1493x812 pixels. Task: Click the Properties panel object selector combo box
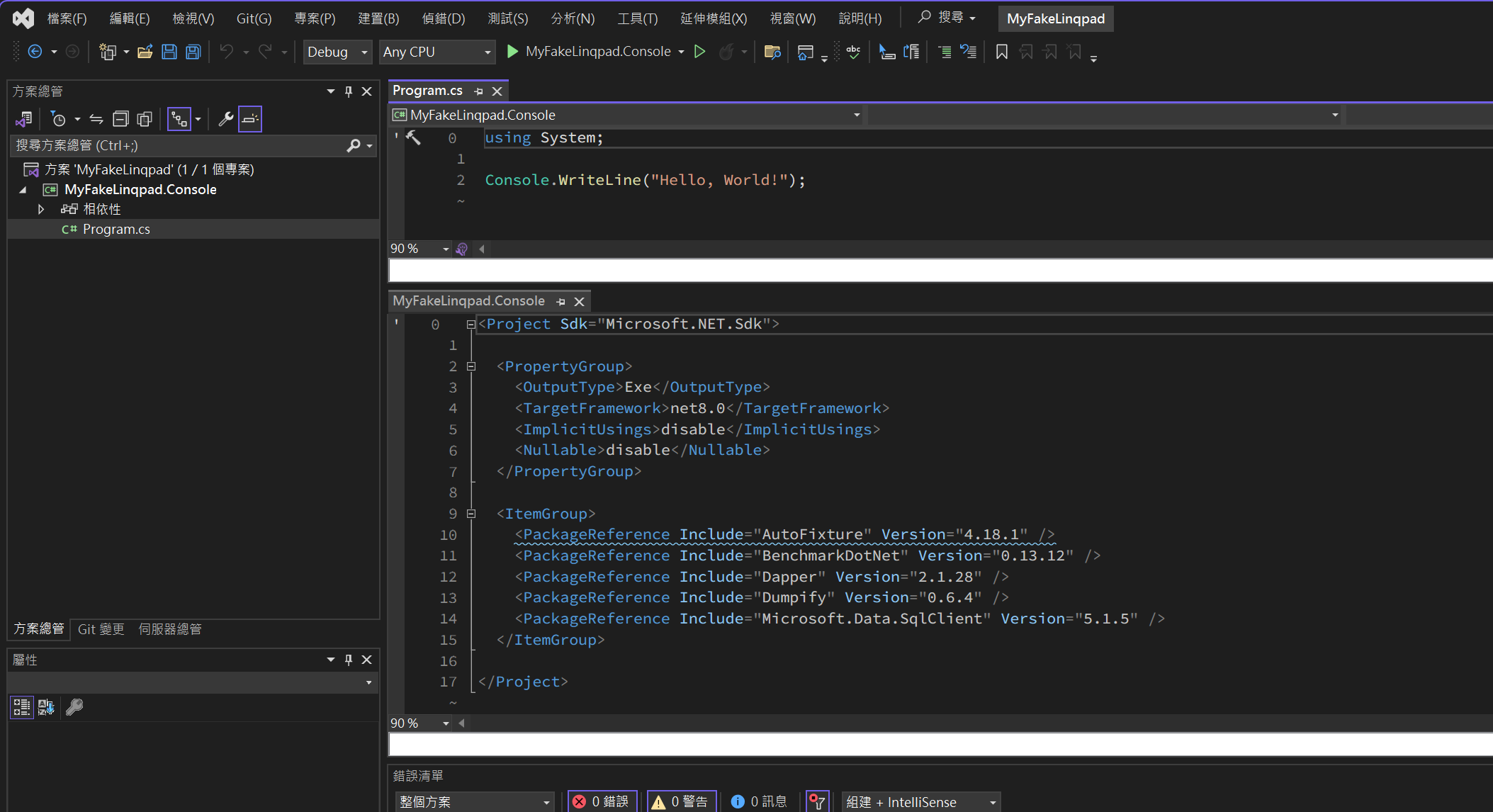pos(191,682)
